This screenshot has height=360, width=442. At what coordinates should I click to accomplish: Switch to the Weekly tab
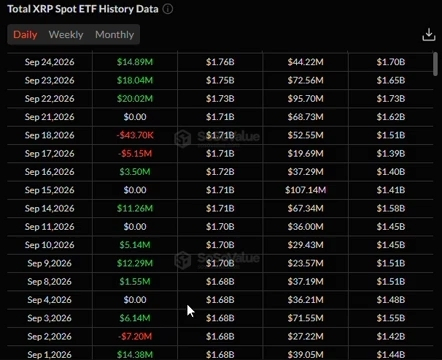66,34
